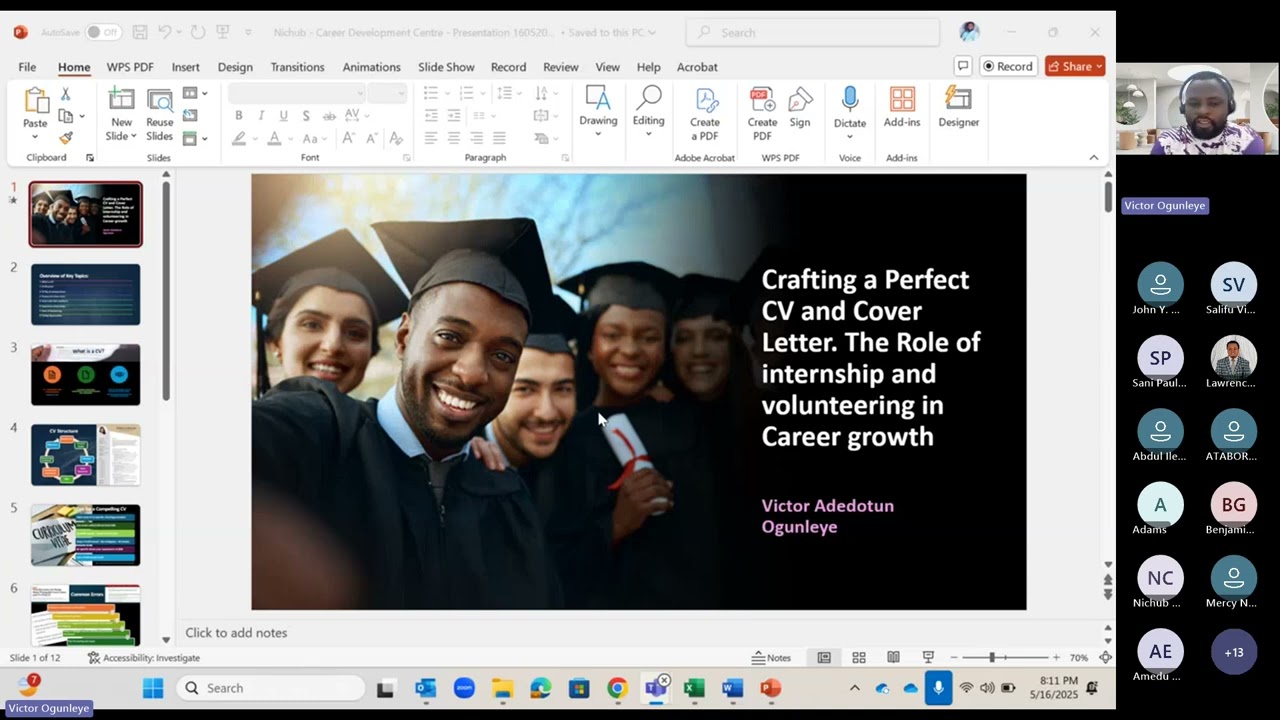Select slide 3 thumbnail What is a CV

point(85,375)
